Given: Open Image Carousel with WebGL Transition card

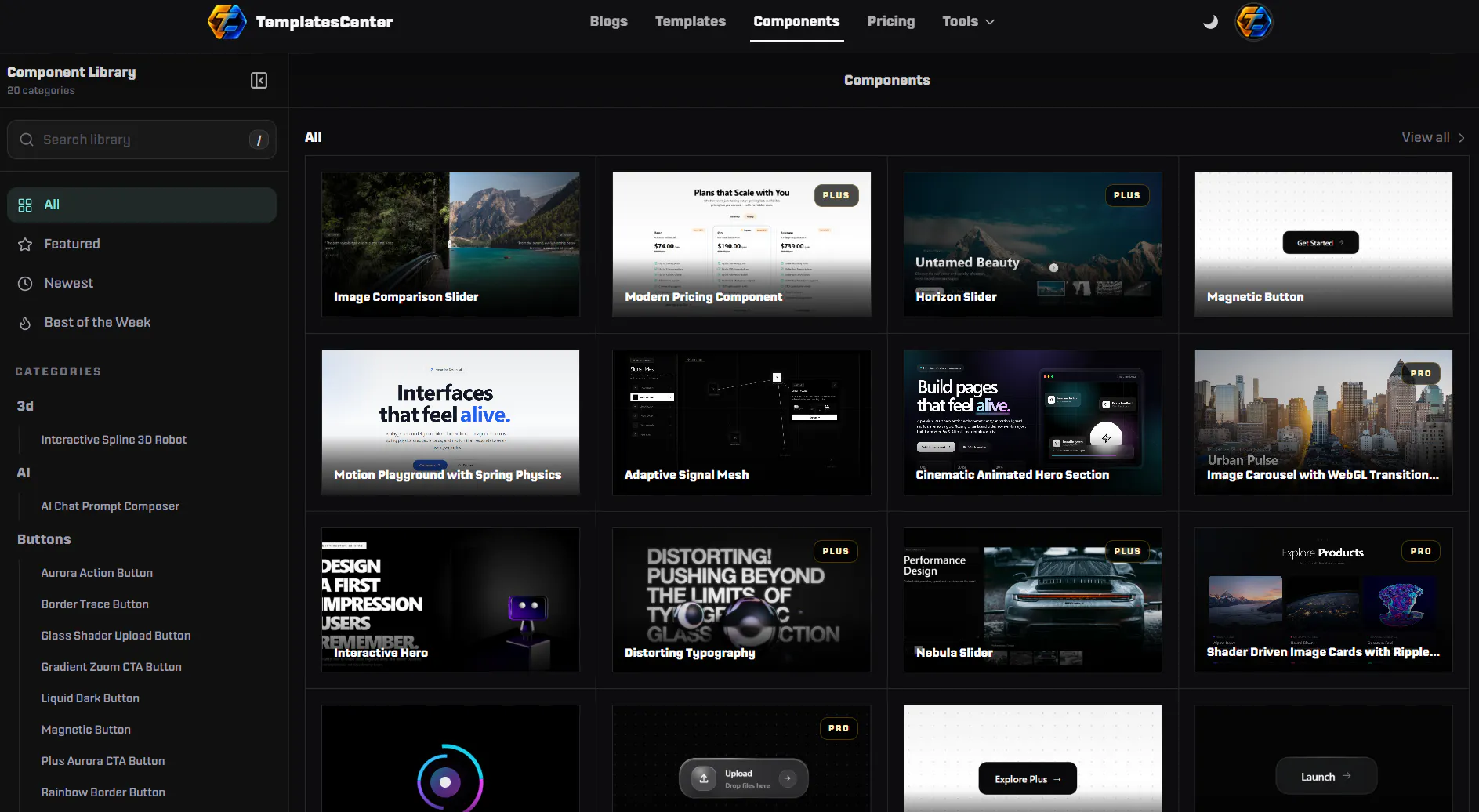Looking at the screenshot, I should [x=1324, y=422].
